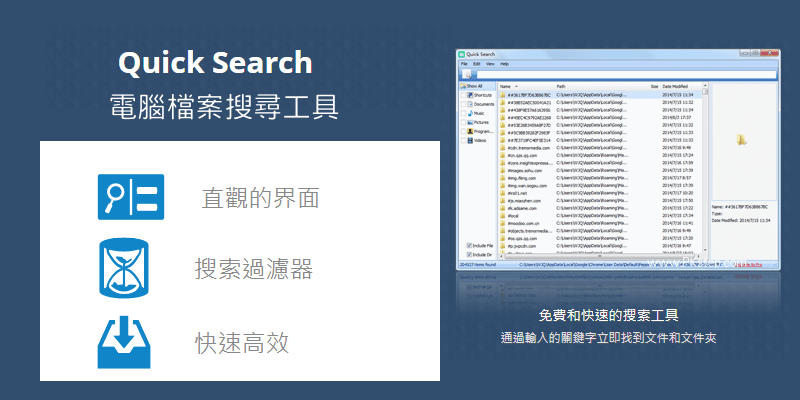Tick the Documents checkbox

point(464,104)
